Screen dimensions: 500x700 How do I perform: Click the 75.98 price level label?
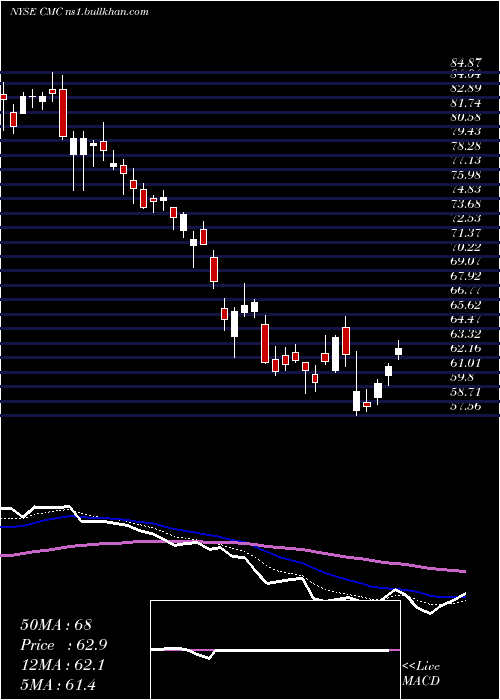pyautogui.click(x=465, y=175)
